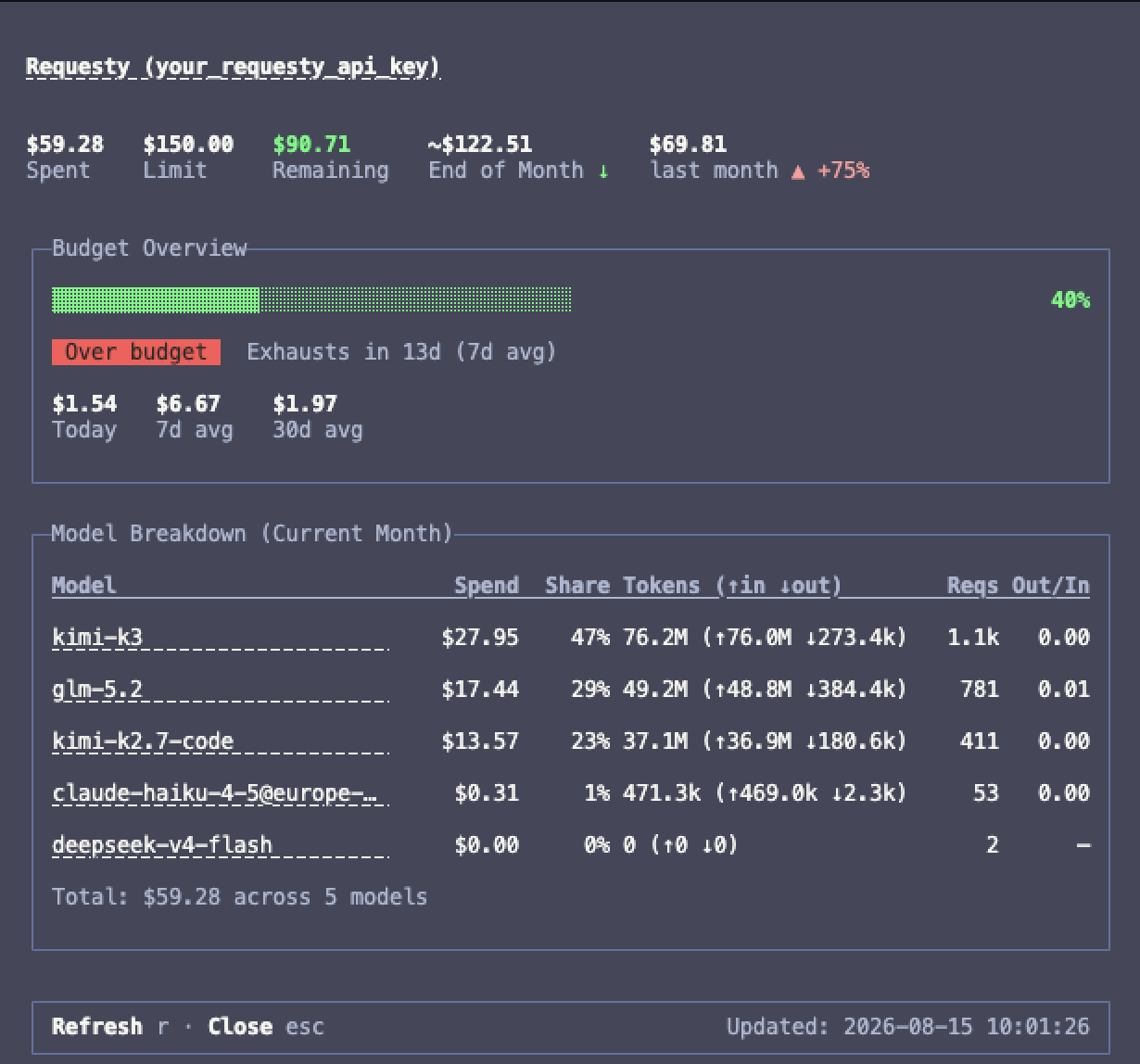Sort by the Share column header
The width and height of the screenshot is (1140, 1064).
tap(577, 585)
